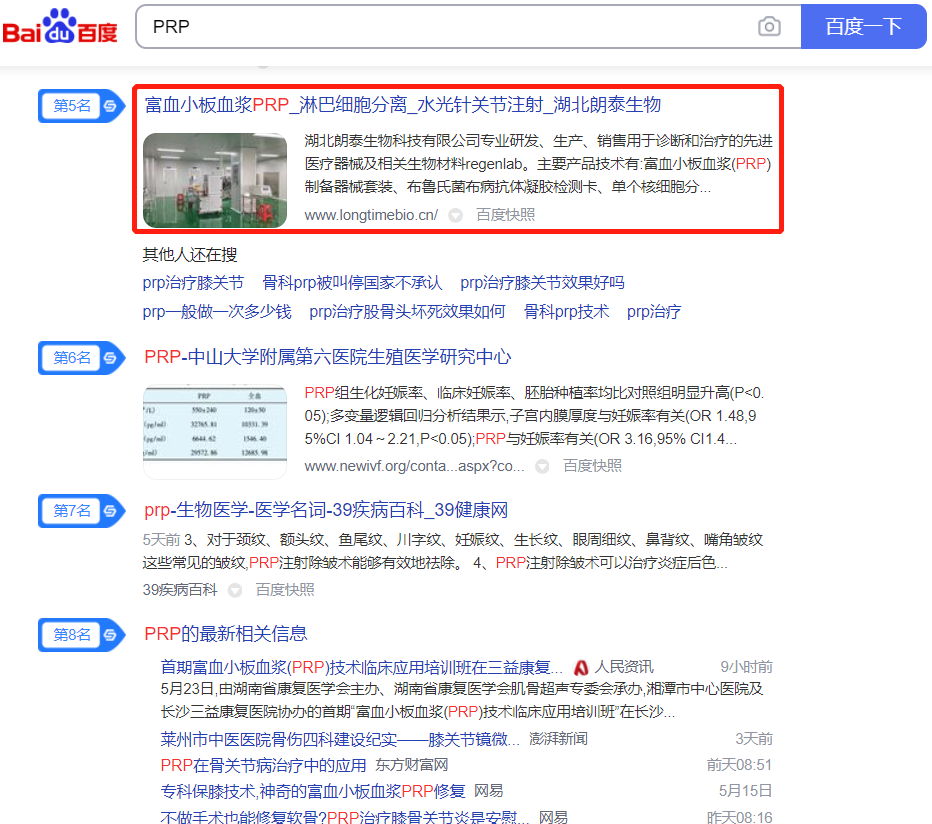
Task: Open 百度快照 for longtimebio result
Action: (x=506, y=215)
